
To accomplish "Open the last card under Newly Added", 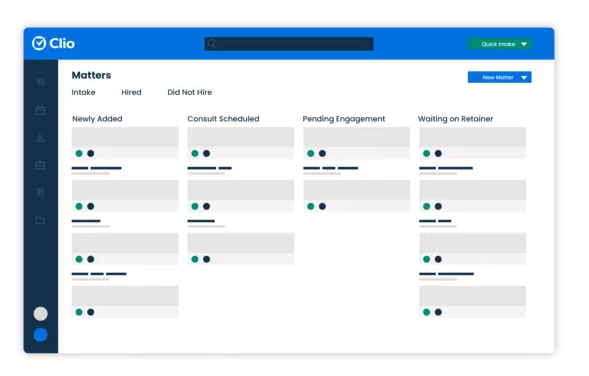I will click(x=125, y=302).
